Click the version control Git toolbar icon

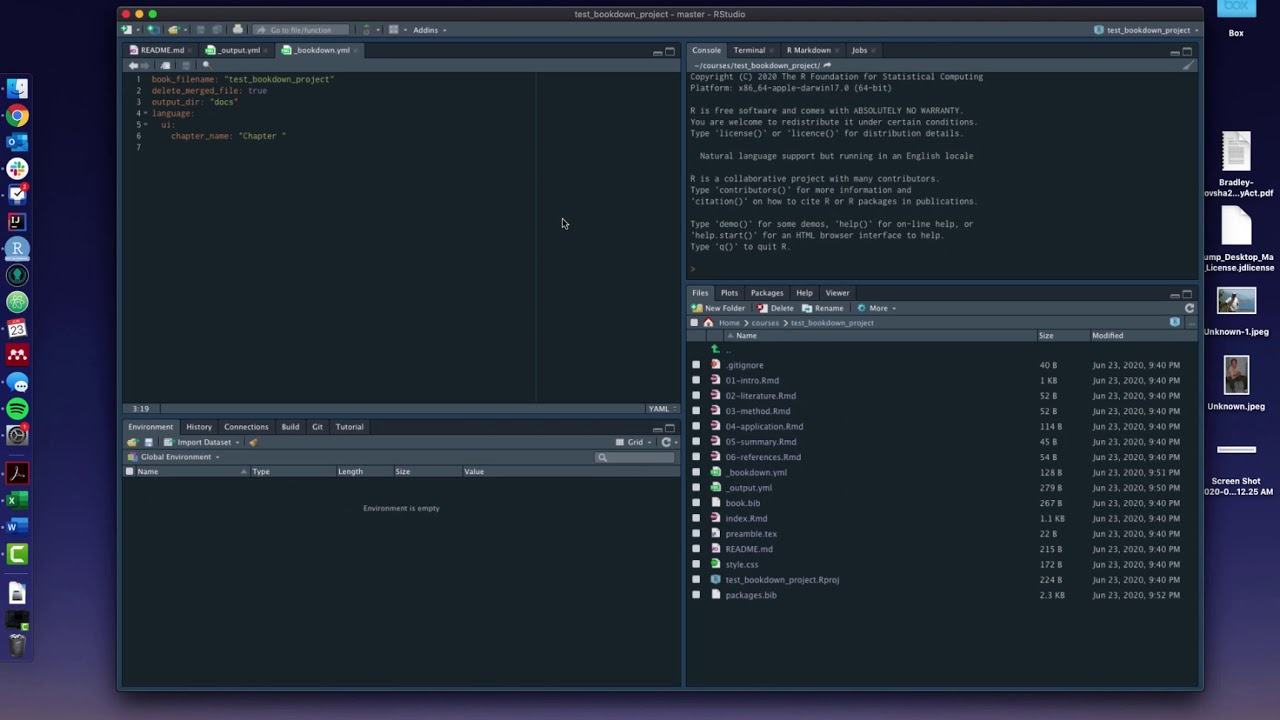coord(365,30)
